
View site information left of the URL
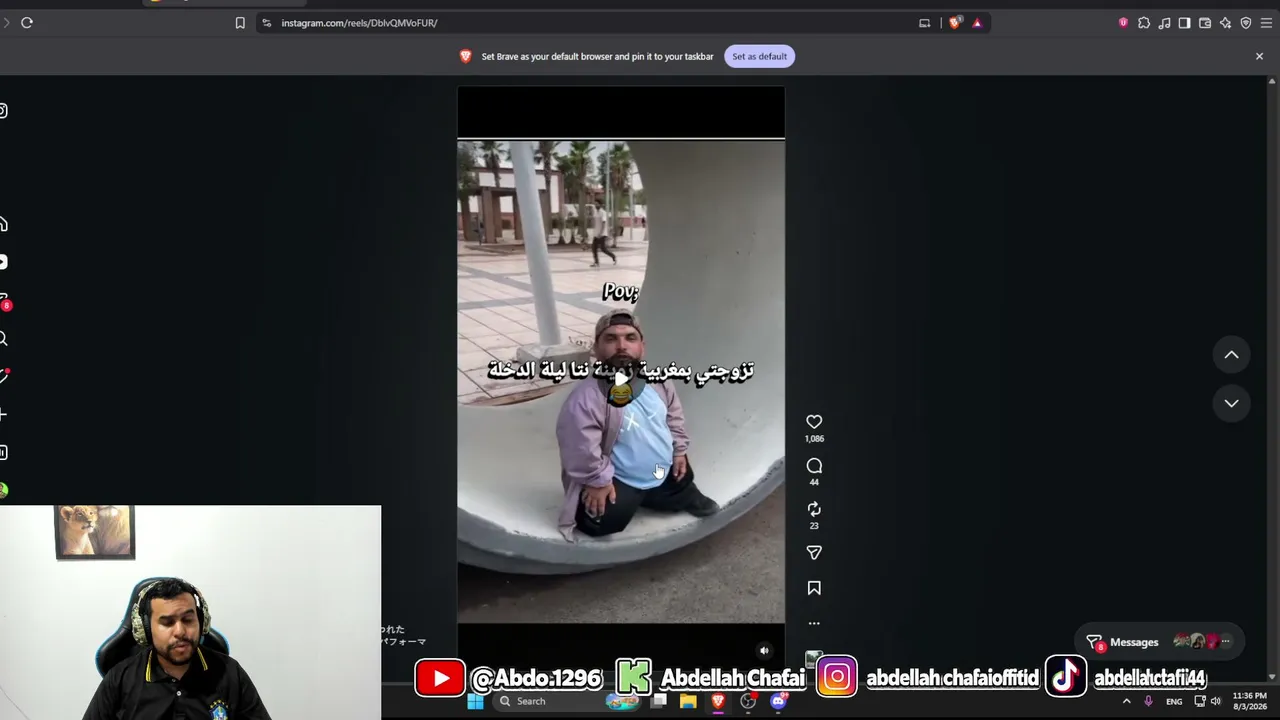[266, 23]
